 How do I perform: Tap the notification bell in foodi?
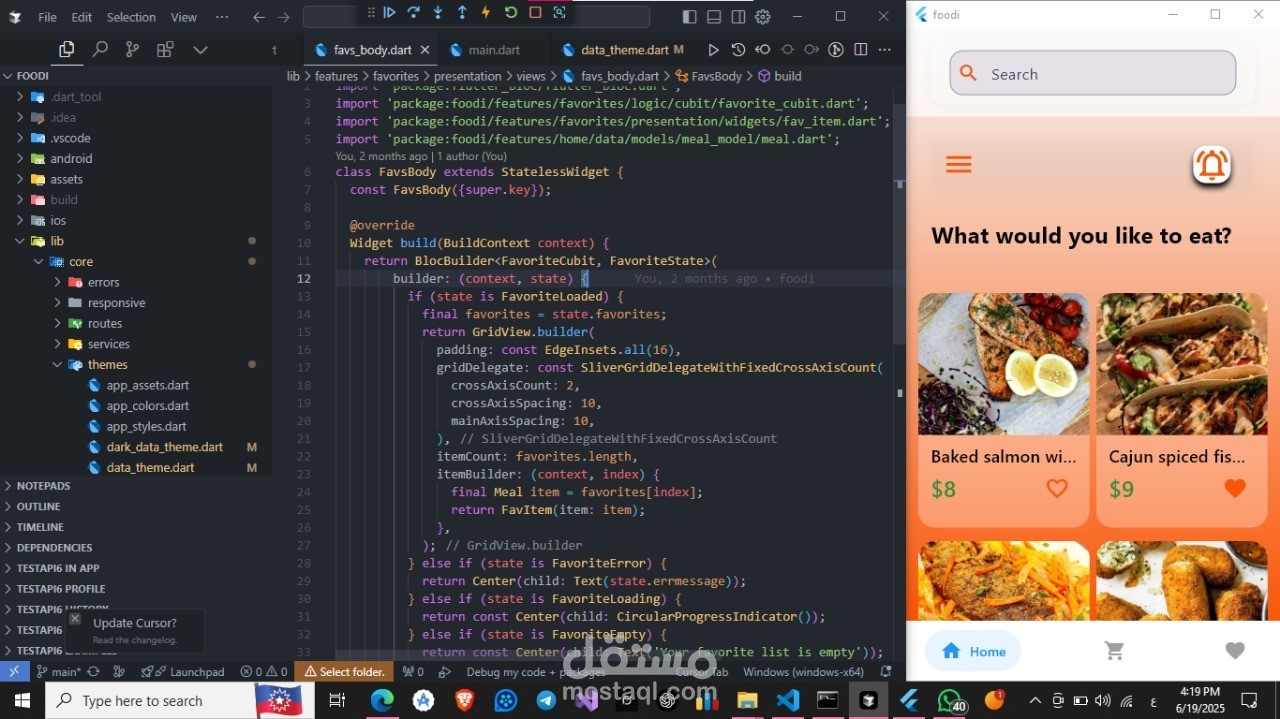(1212, 165)
